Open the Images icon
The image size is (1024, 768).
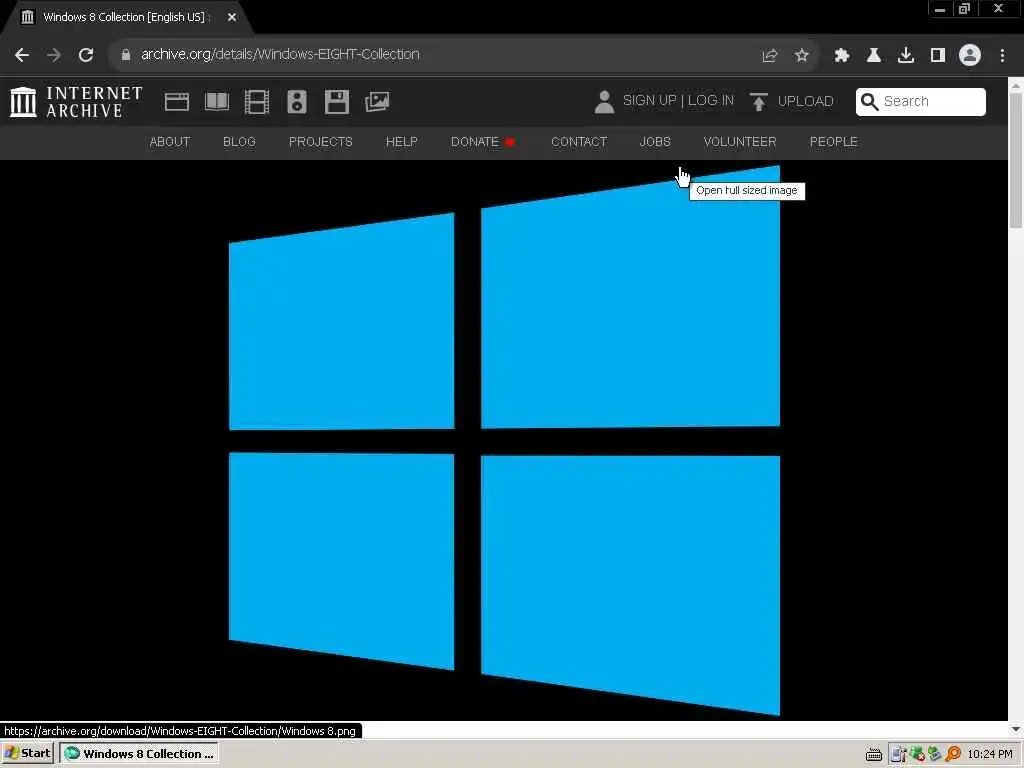(x=377, y=102)
